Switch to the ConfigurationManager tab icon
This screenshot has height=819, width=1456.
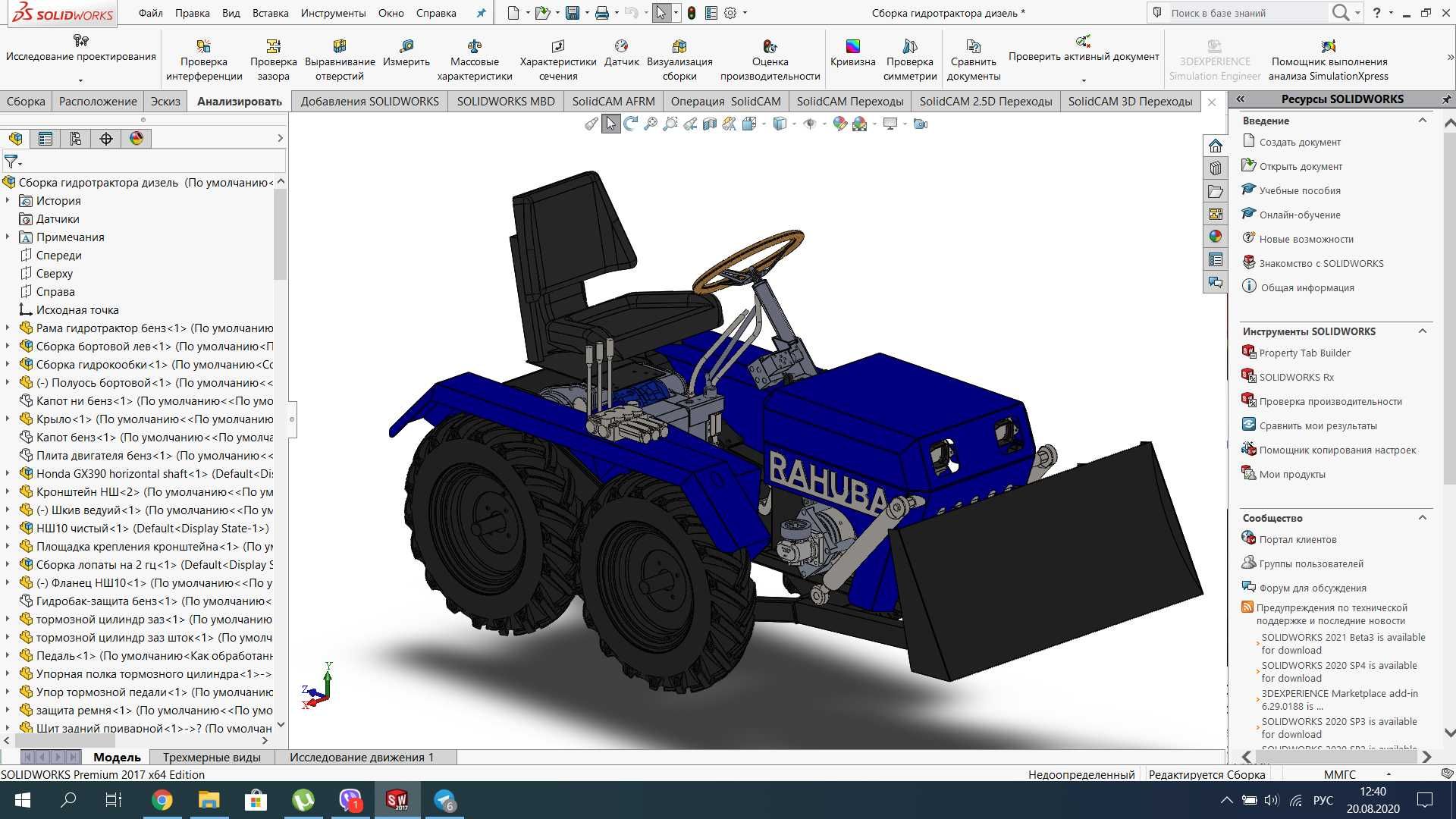76,139
